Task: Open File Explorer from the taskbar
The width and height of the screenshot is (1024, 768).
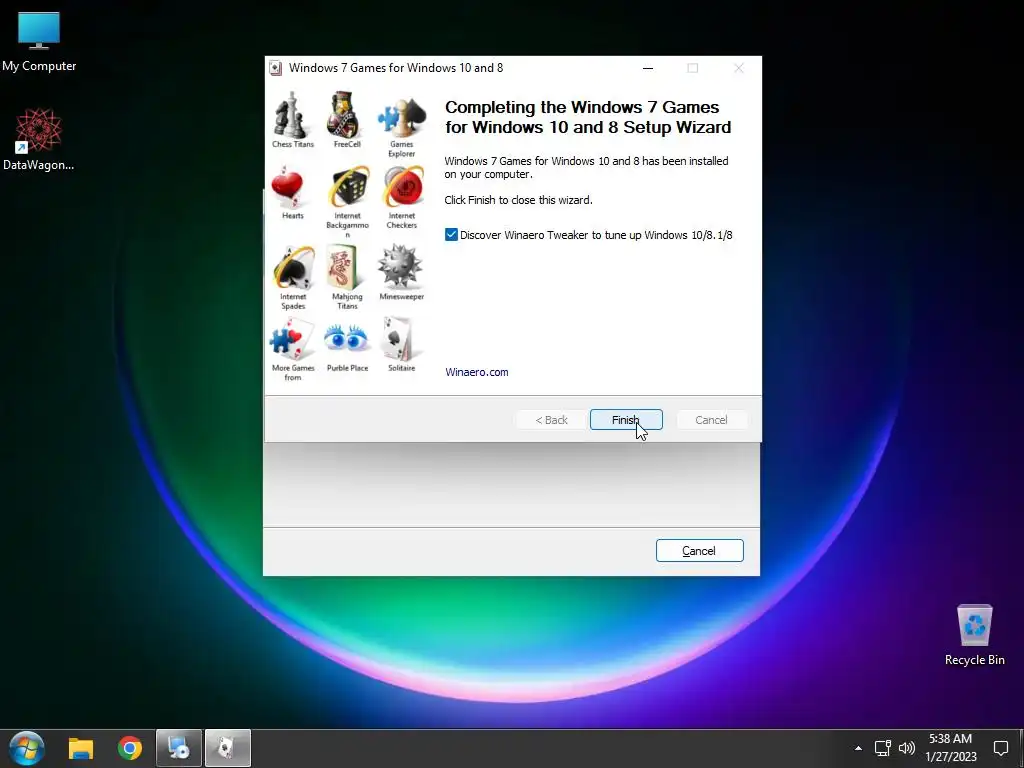Action: click(81, 748)
